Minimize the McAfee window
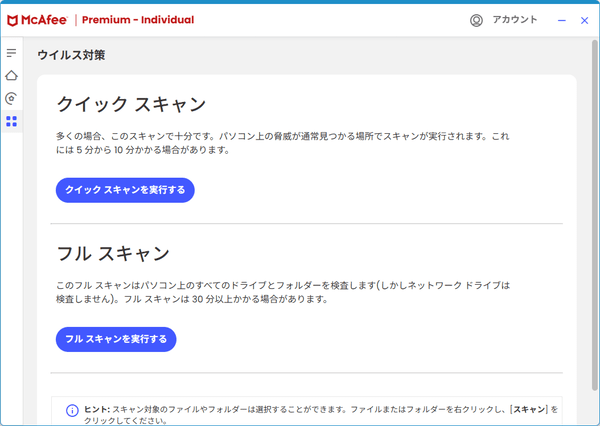The image size is (600, 426). click(x=561, y=20)
